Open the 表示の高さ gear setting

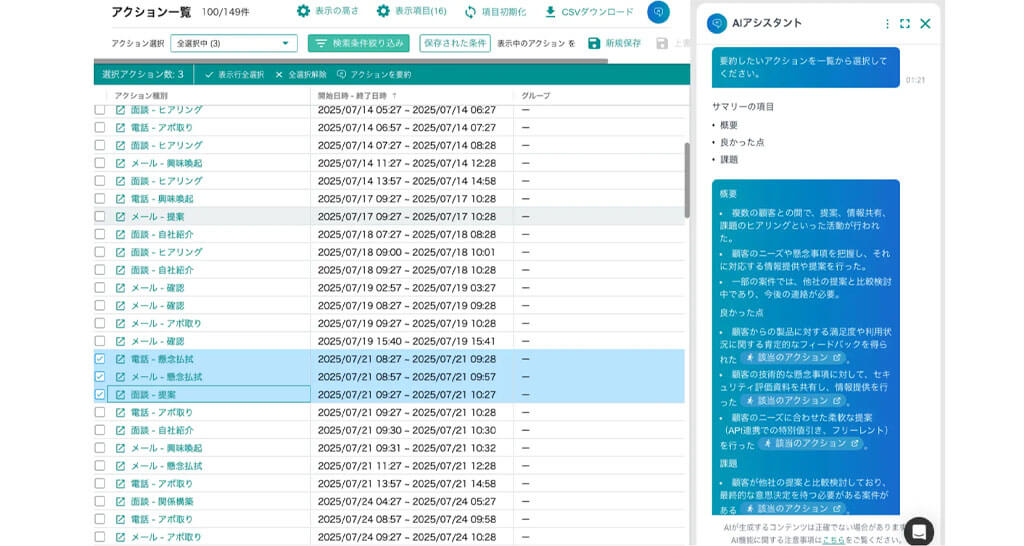coord(303,11)
